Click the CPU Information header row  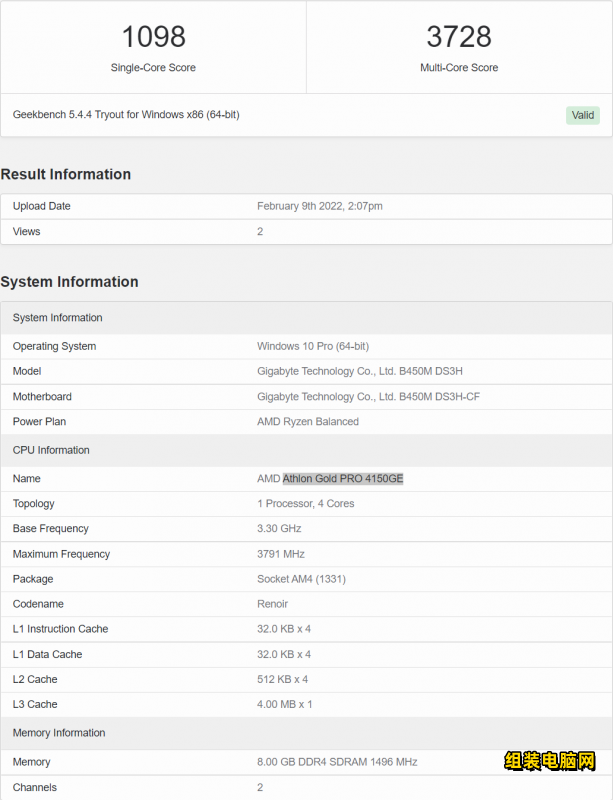(306, 450)
